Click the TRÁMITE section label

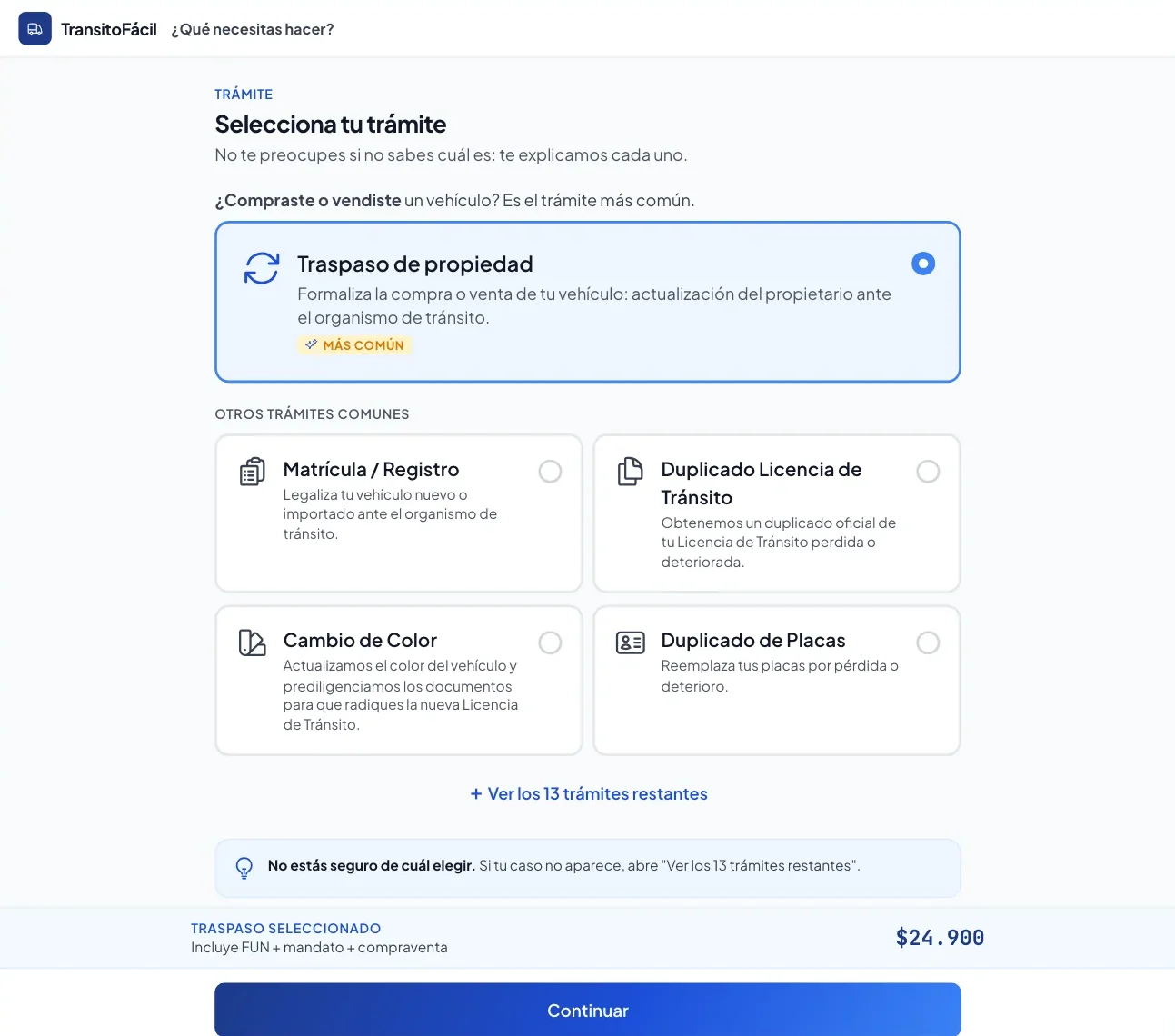click(x=244, y=95)
